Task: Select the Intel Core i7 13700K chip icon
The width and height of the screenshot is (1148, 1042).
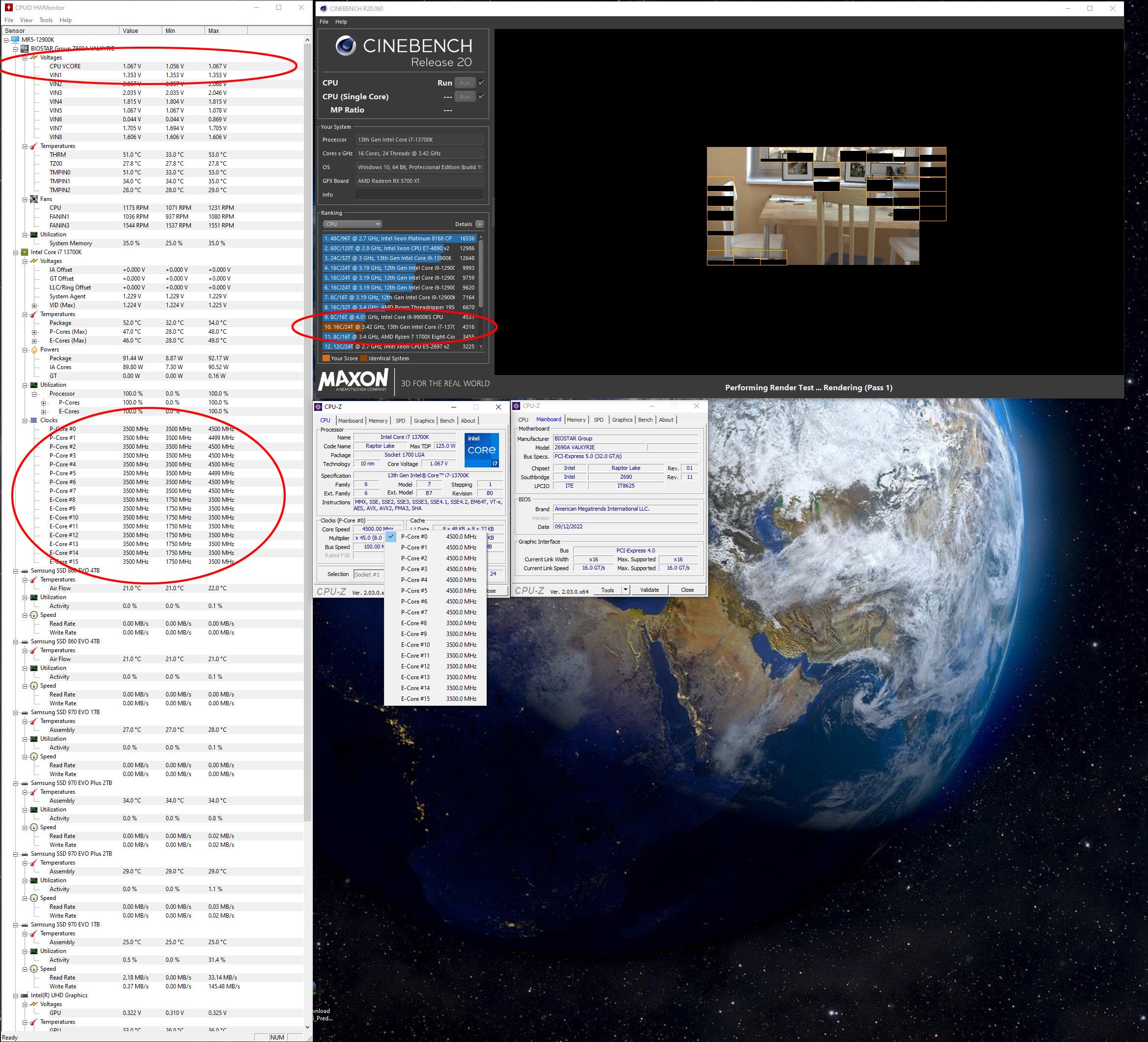Action: pos(25,252)
